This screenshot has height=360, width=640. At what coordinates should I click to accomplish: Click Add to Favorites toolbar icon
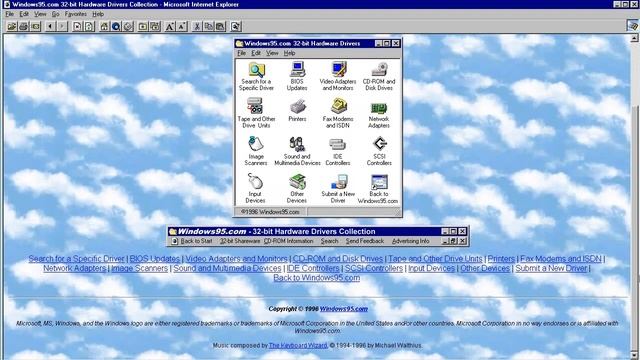[x=155, y=27]
